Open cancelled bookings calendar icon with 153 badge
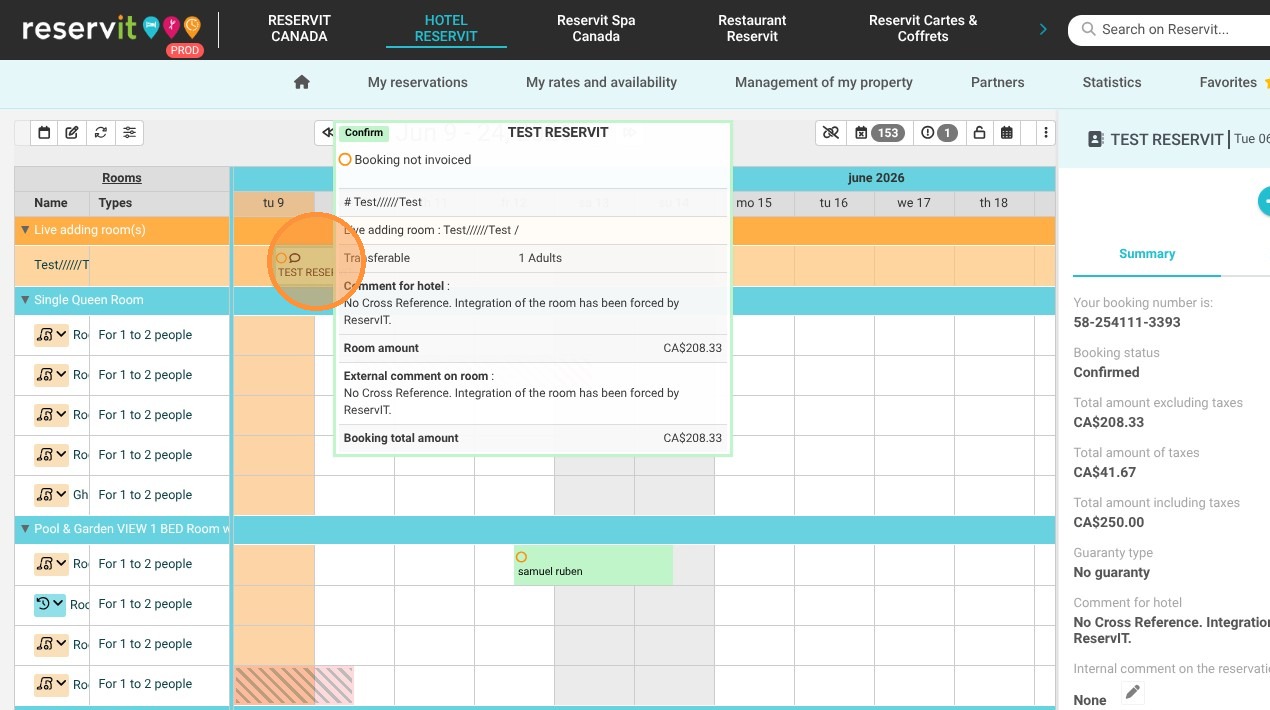 (x=877, y=132)
